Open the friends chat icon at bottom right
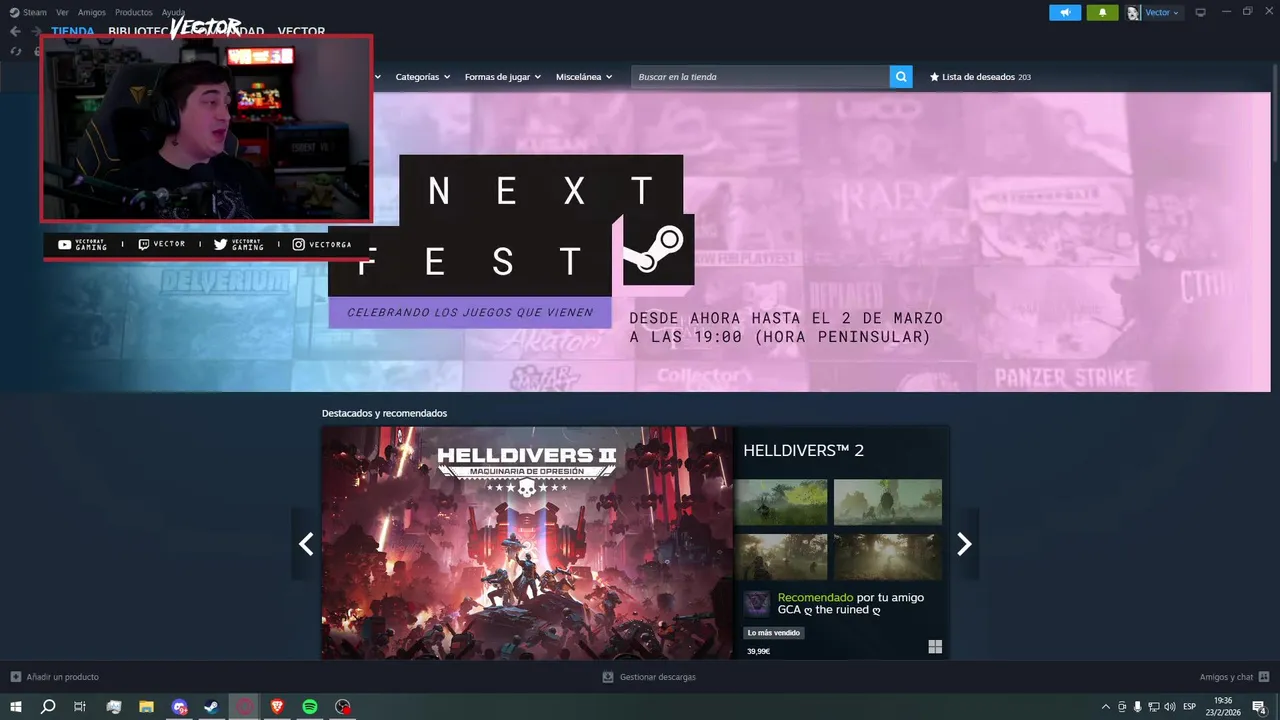1280x720 pixels. [1264, 677]
